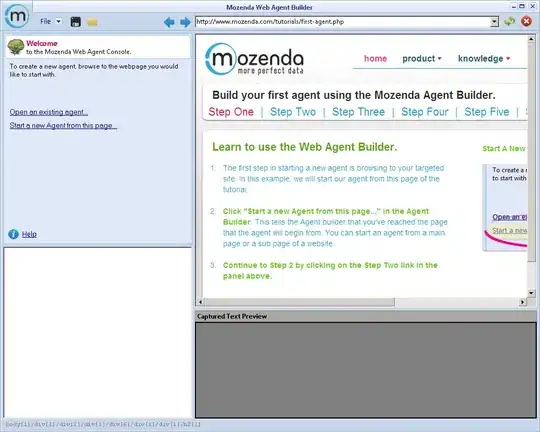
Task: Click the tutorial screenshot thumbnail on right
Action: [x=505, y=207]
